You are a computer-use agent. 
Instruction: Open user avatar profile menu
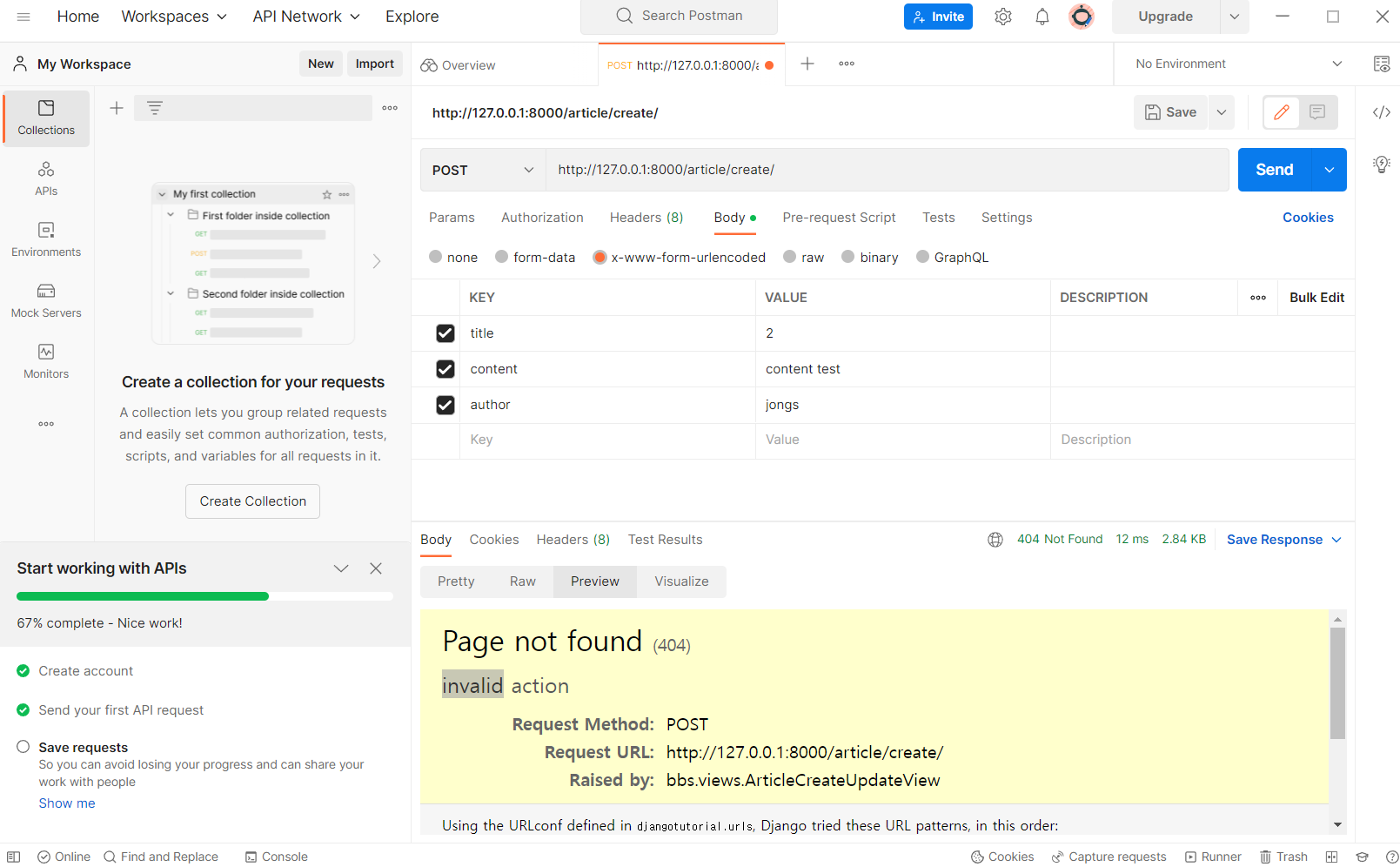[1082, 17]
